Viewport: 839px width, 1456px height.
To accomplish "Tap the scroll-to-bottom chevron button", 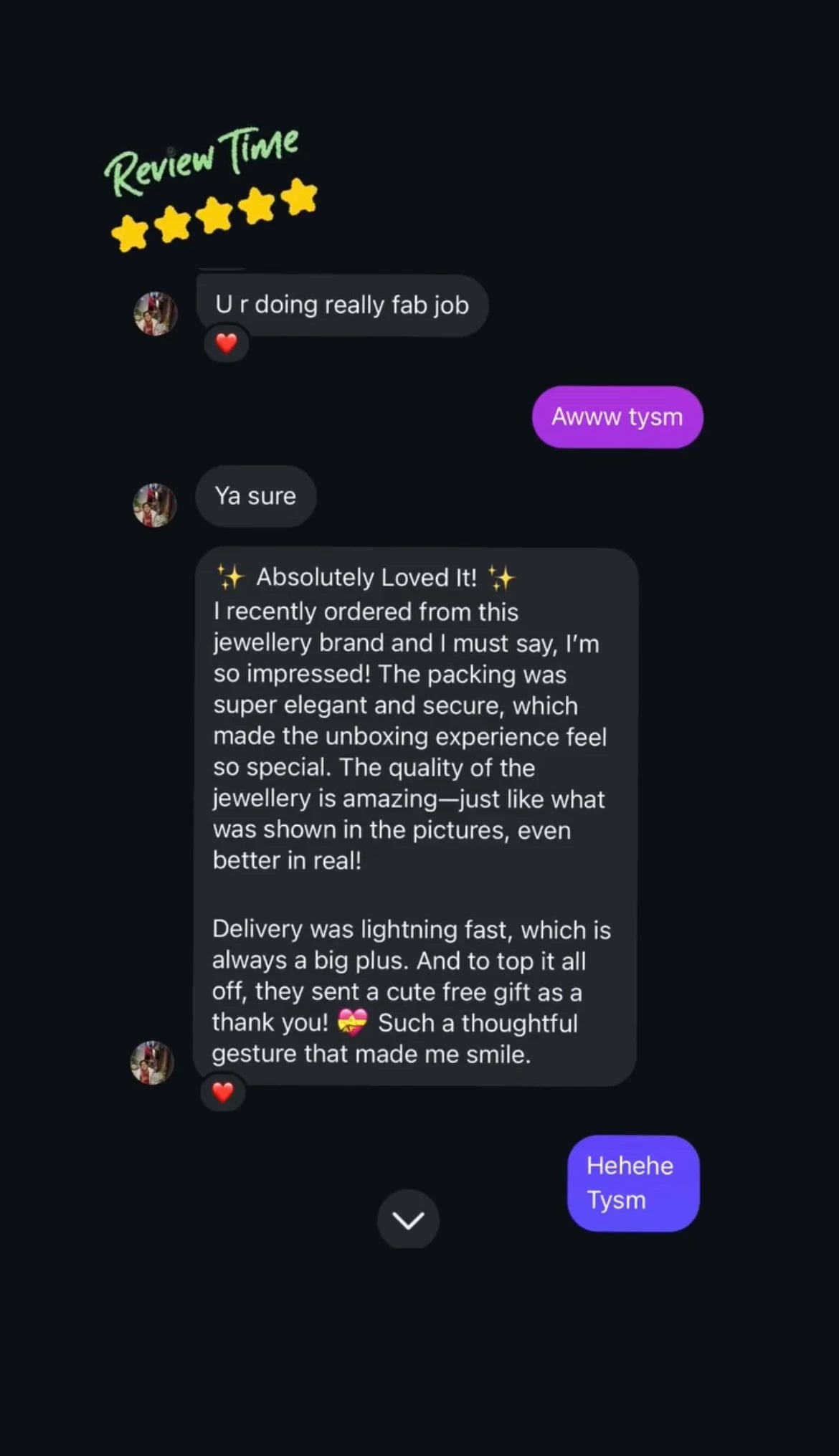I will [x=408, y=1219].
